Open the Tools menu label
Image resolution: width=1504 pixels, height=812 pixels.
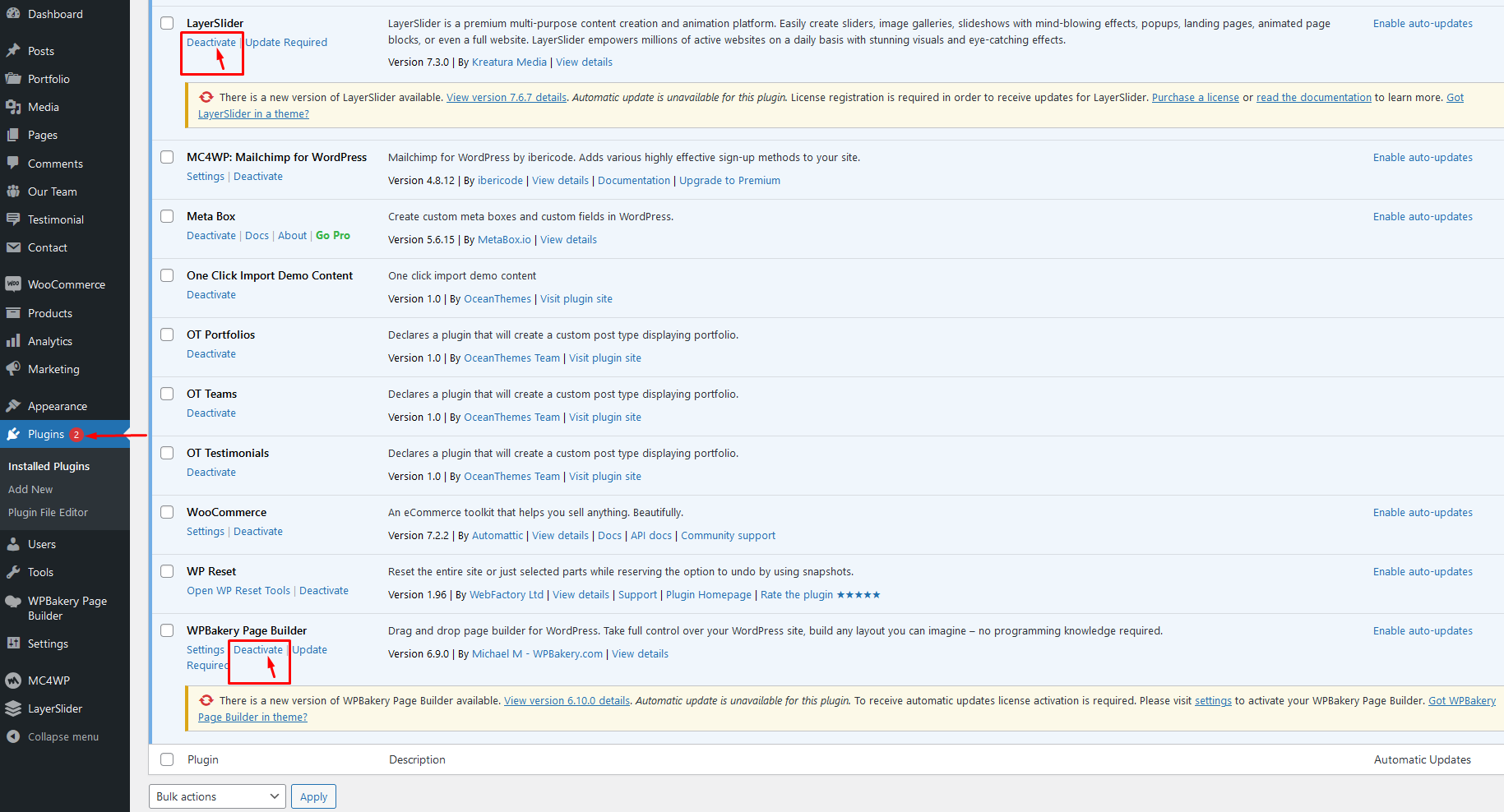pyautogui.click(x=40, y=572)
